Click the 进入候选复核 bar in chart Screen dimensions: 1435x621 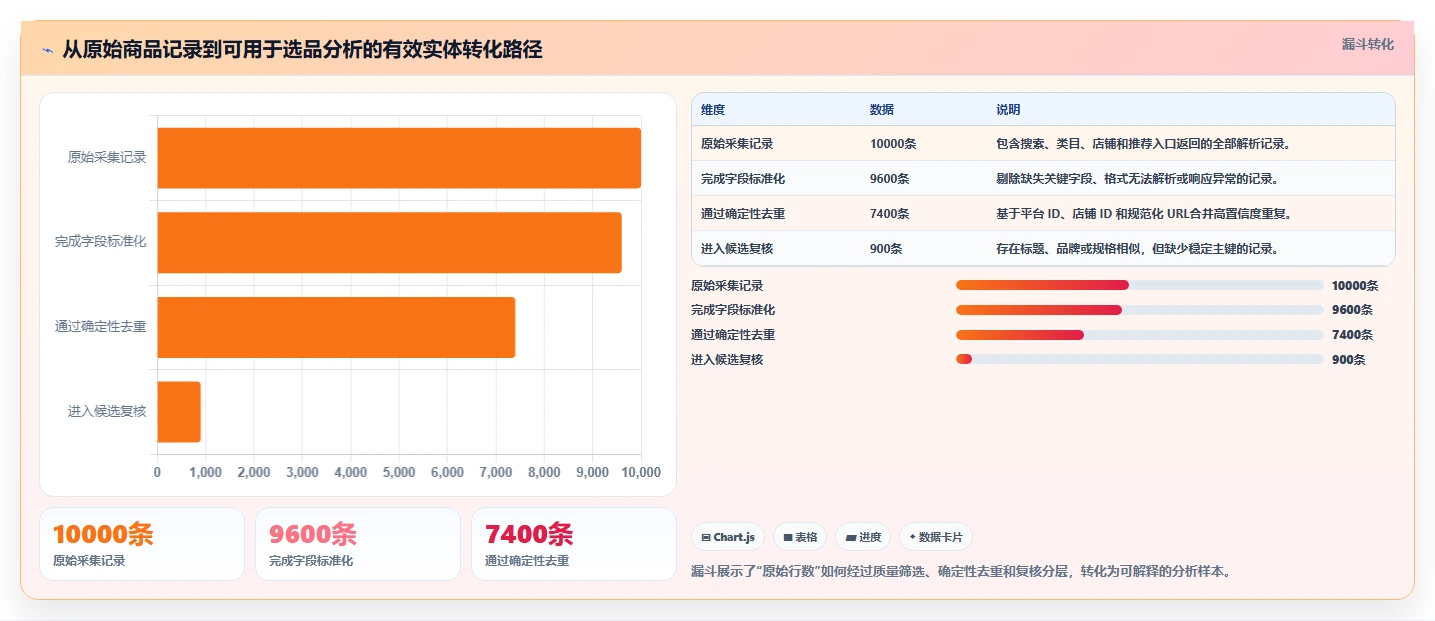coord(179,411)
